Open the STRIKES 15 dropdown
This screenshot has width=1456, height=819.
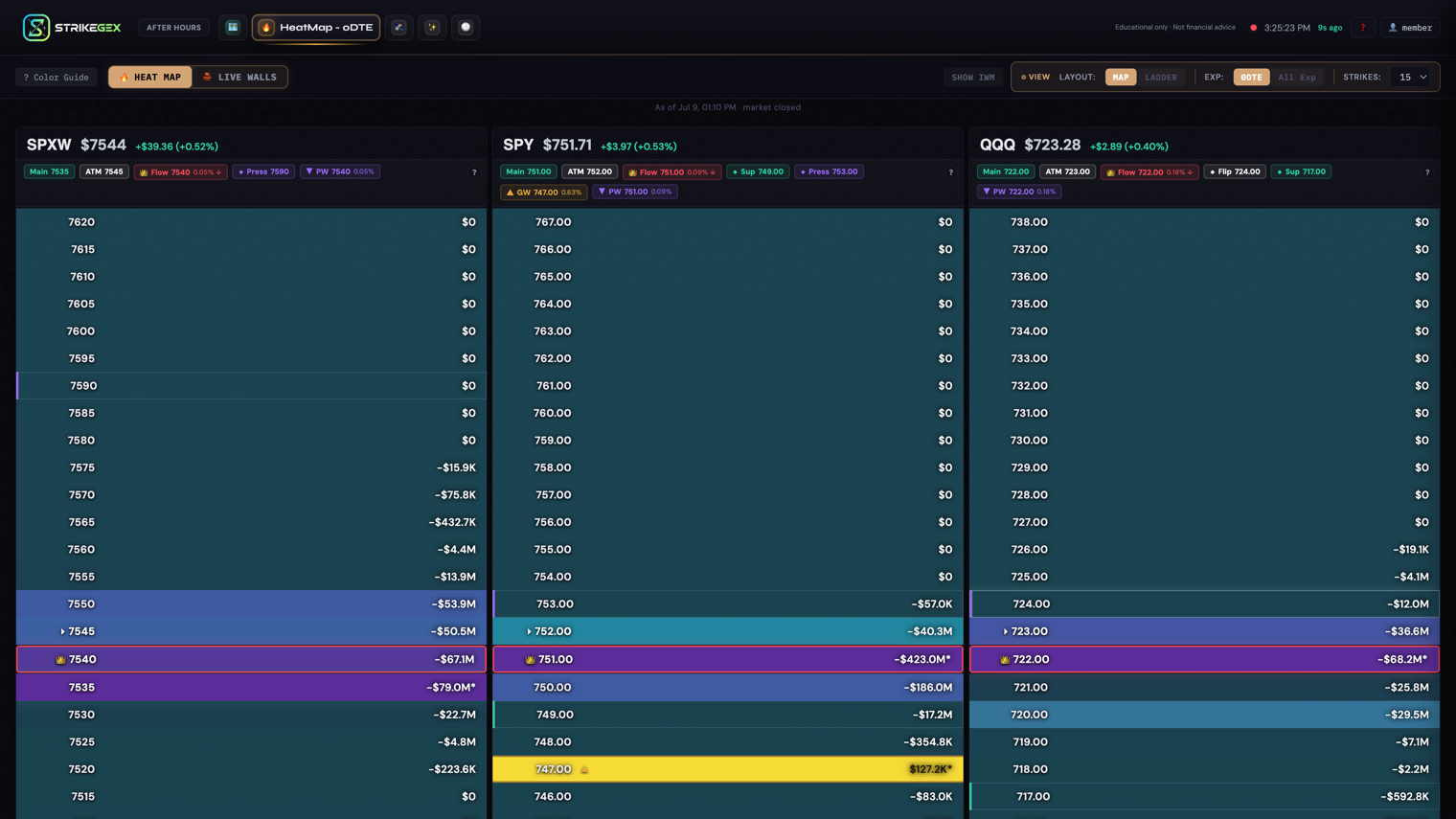tap(1413, 77)
